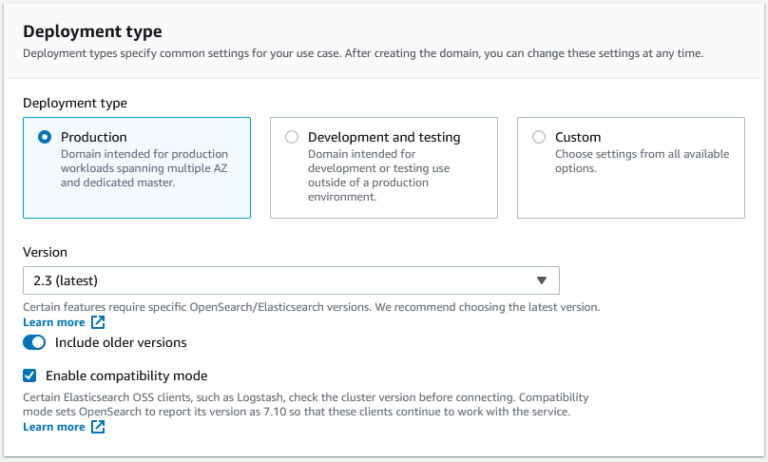Click the Production card description text

pos(144,168)
